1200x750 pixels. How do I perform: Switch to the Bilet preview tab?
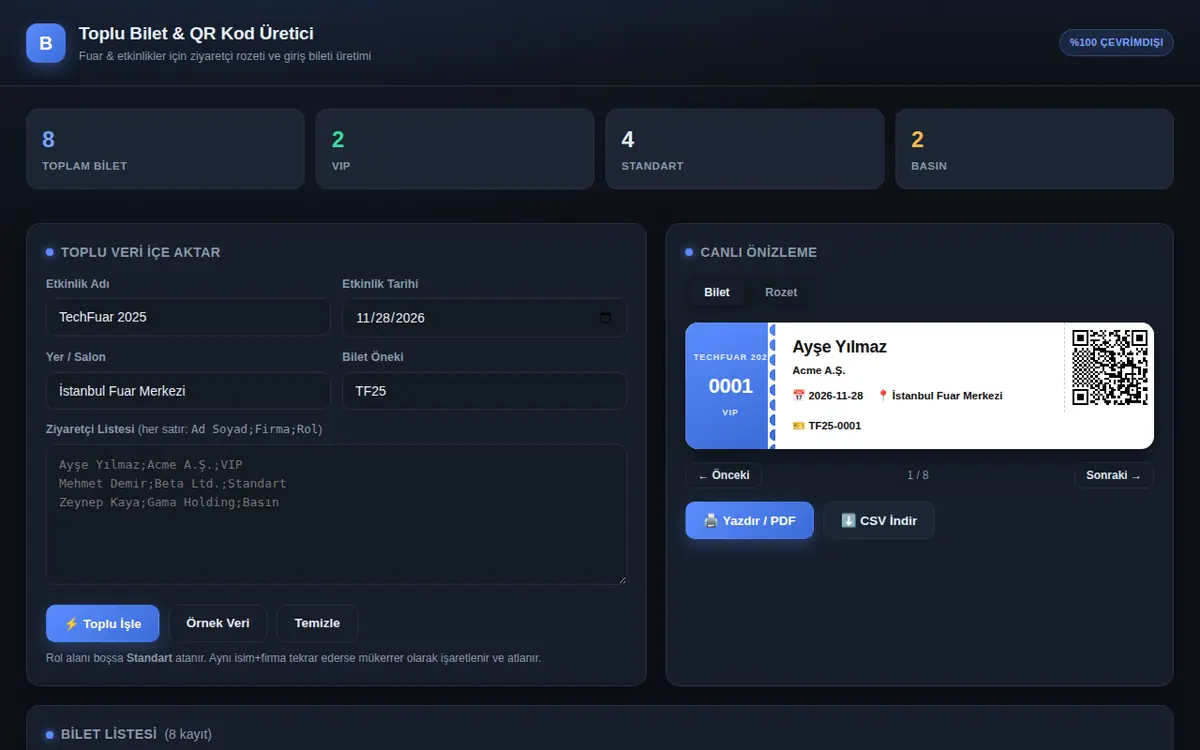click(717, 292)
